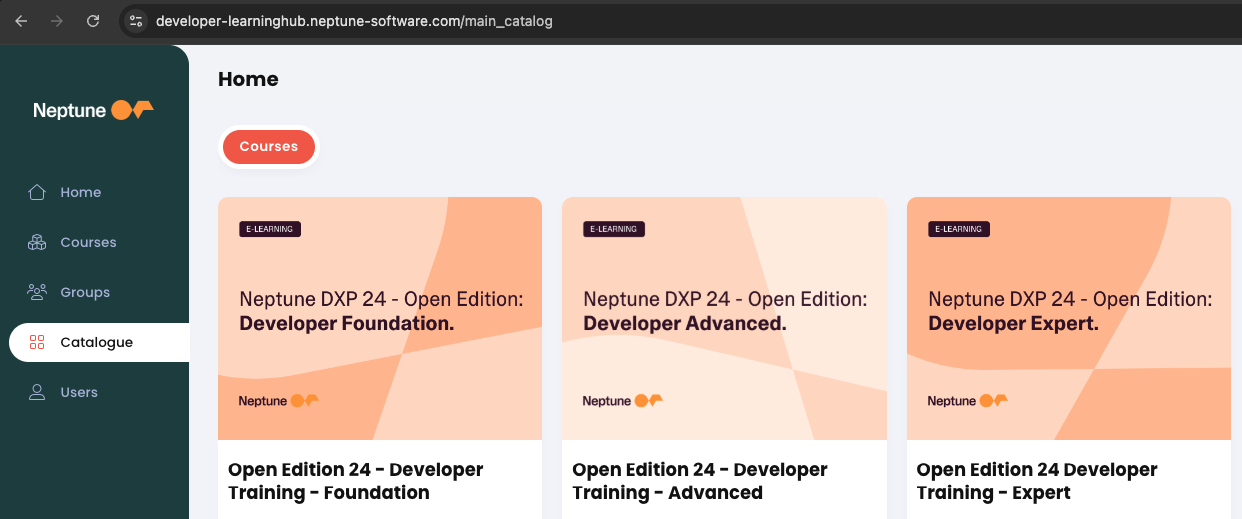
Task: Click the Developer Training - Foundation title
Action: point(355,481)
